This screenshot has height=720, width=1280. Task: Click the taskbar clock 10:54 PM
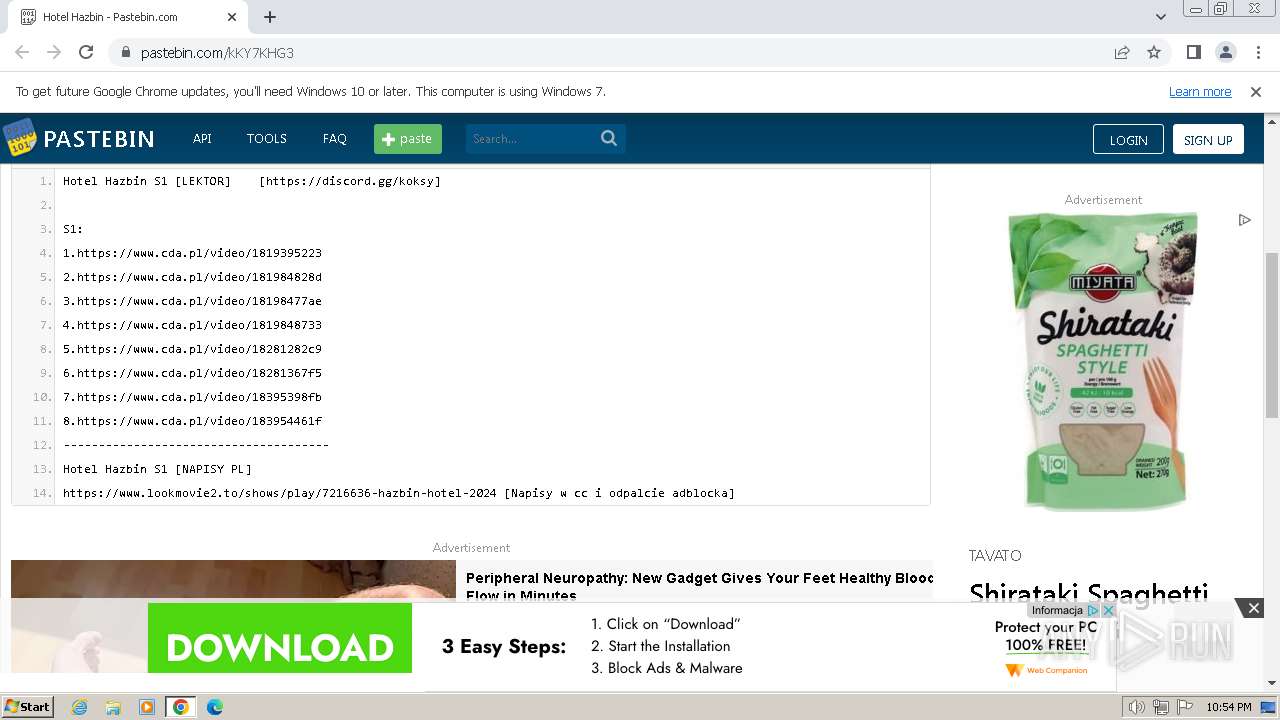(1229, 707)
